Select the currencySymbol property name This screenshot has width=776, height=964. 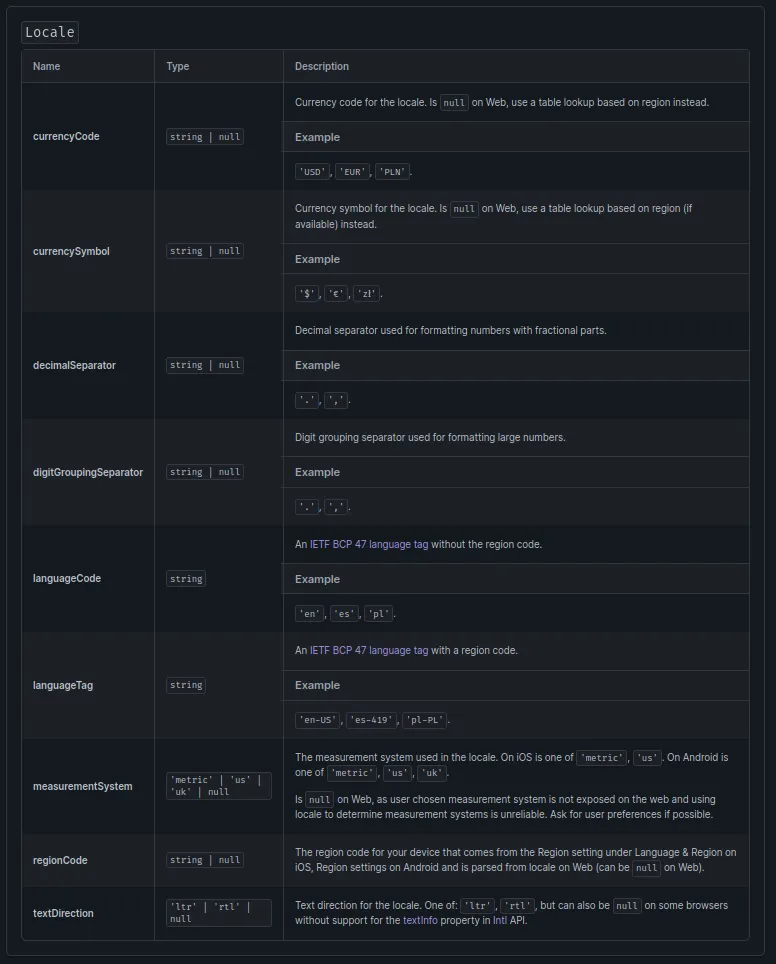pyautogui.click(x=71, y=251)
